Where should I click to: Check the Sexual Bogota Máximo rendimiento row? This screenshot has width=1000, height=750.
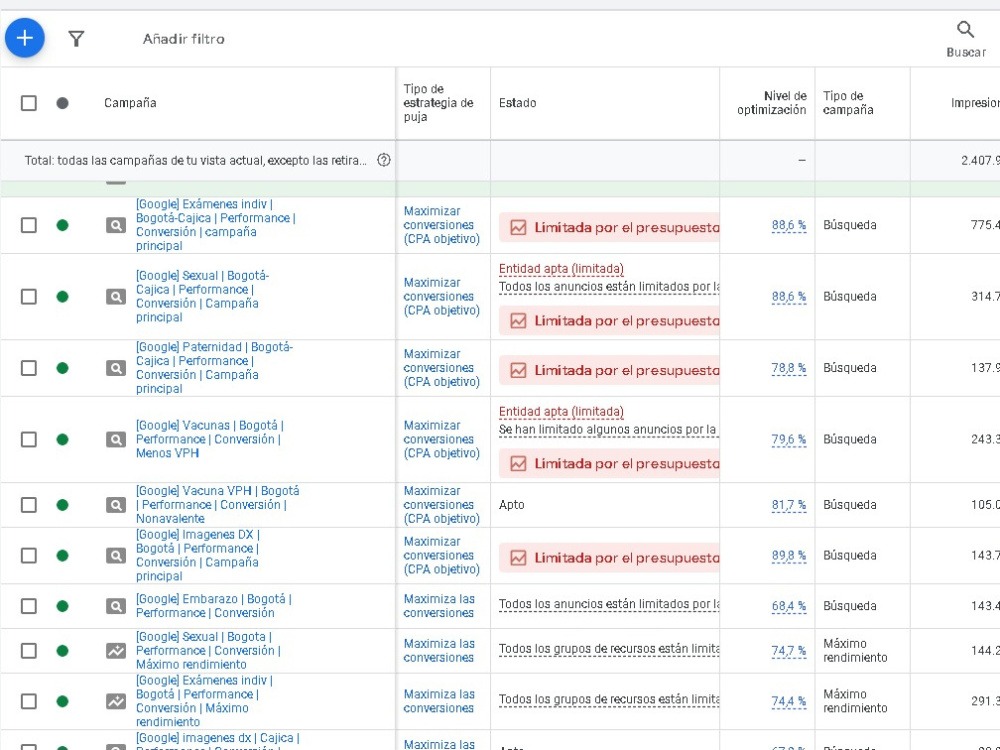tap(29, 651)
